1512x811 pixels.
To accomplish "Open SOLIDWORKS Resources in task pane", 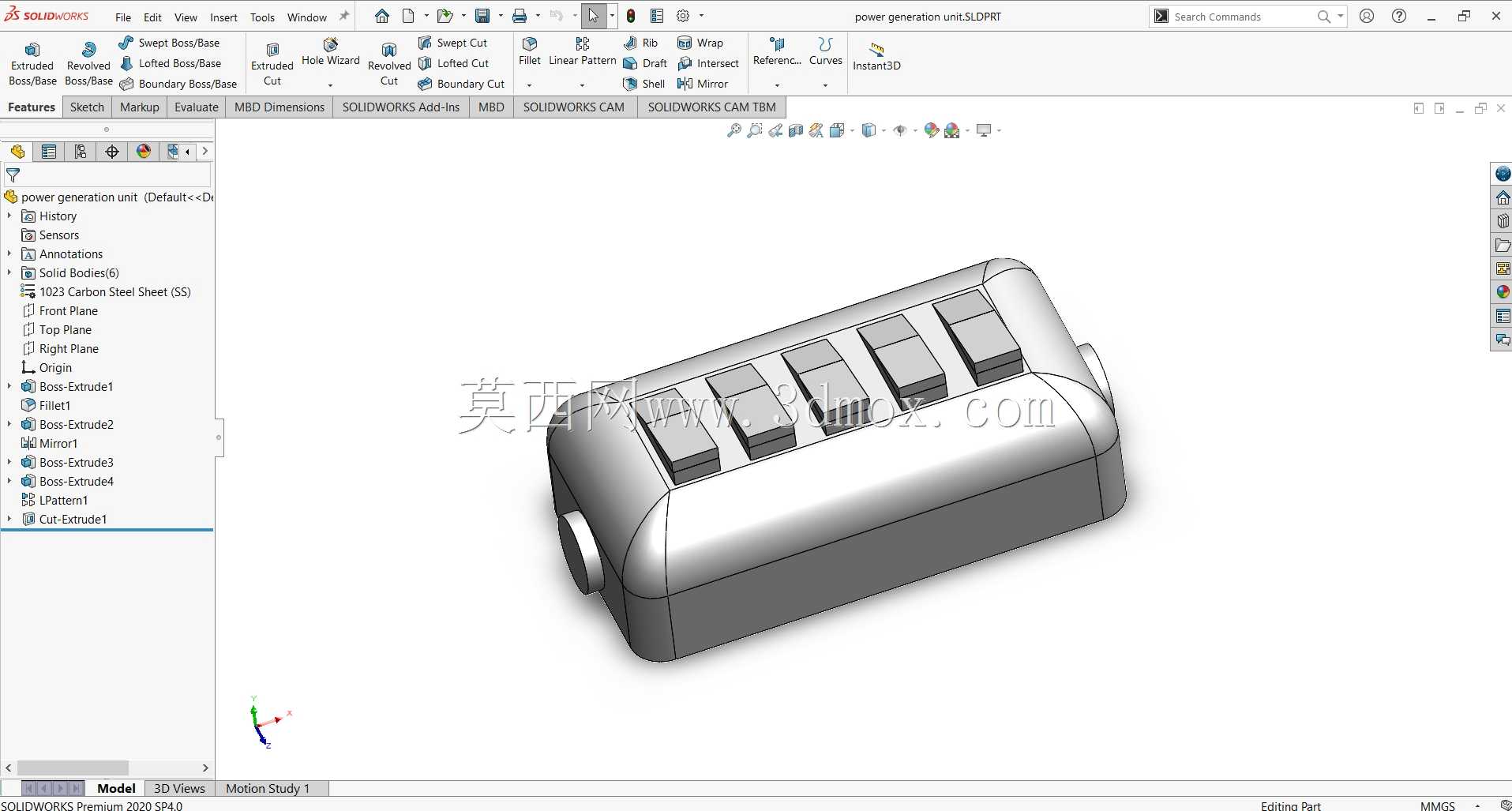I will [x=1503, y=174].
